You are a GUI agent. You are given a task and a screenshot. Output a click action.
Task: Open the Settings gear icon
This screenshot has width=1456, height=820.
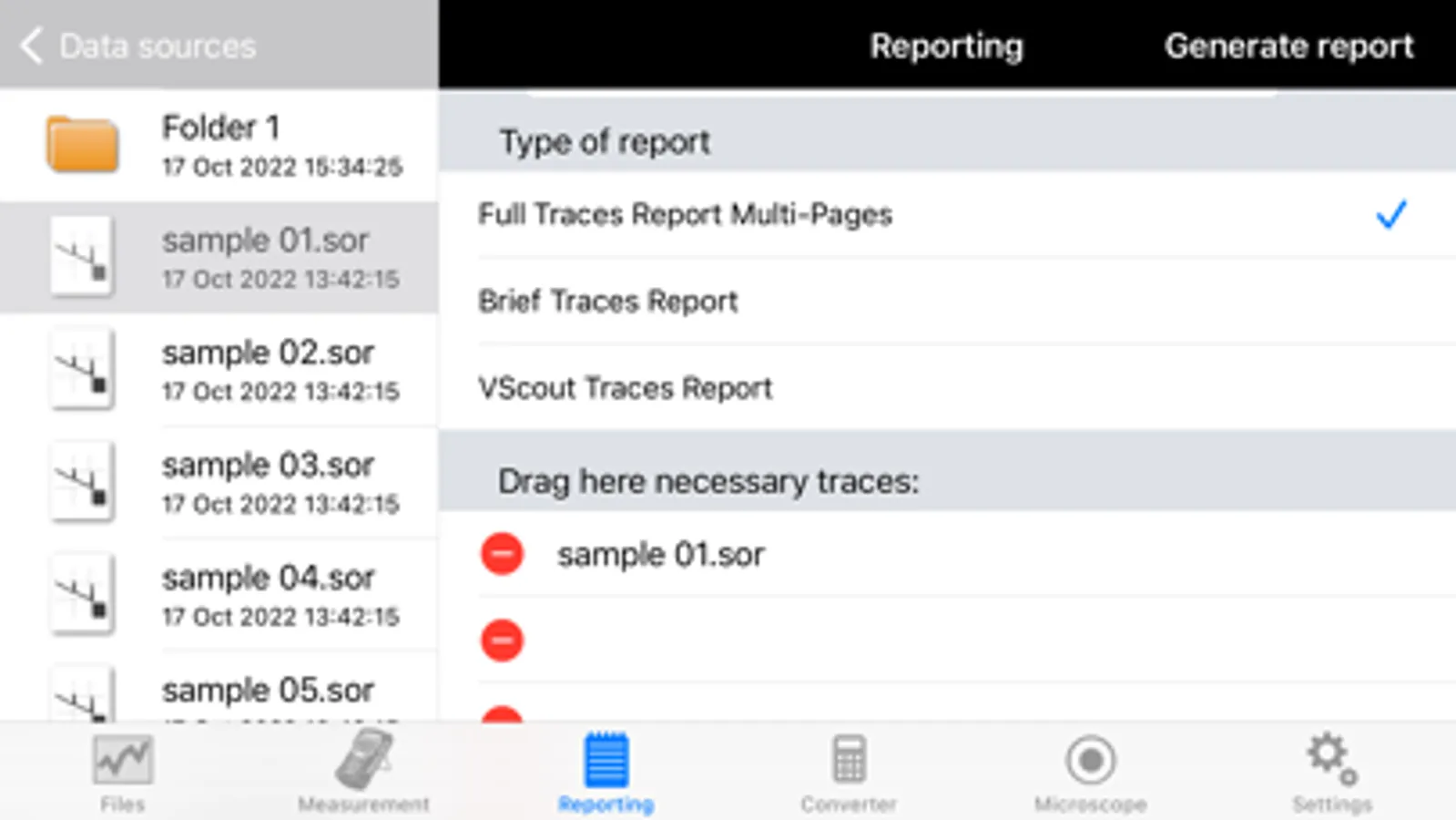pyautogui.click(x=1332, y=758)
